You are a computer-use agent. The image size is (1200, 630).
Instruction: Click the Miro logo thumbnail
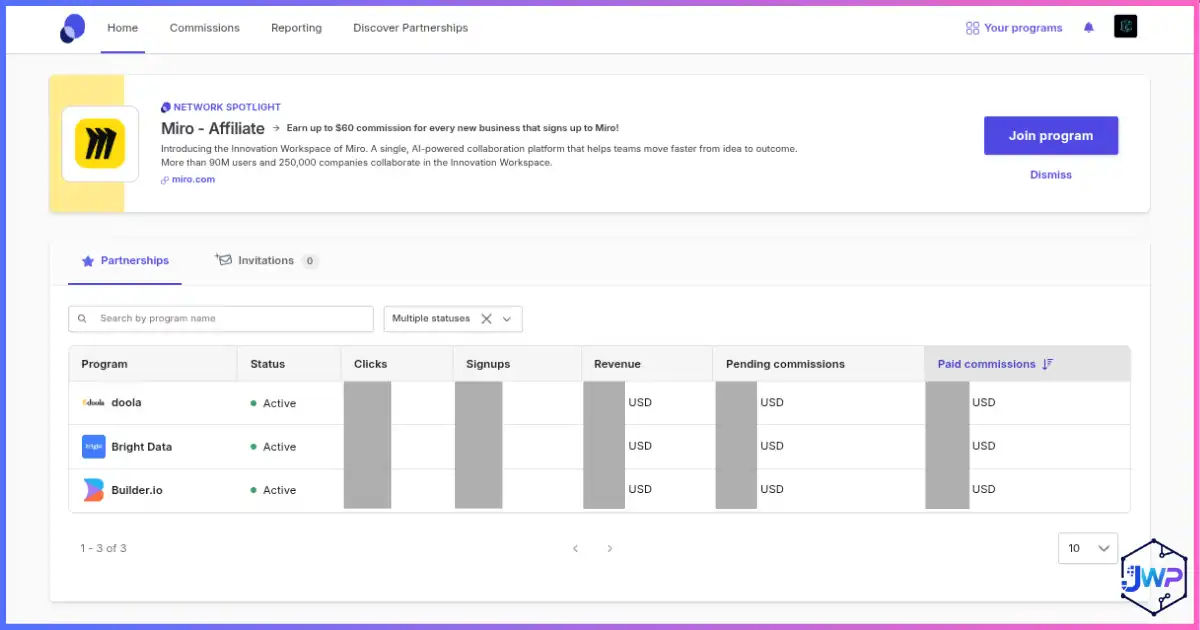[100, 144]
